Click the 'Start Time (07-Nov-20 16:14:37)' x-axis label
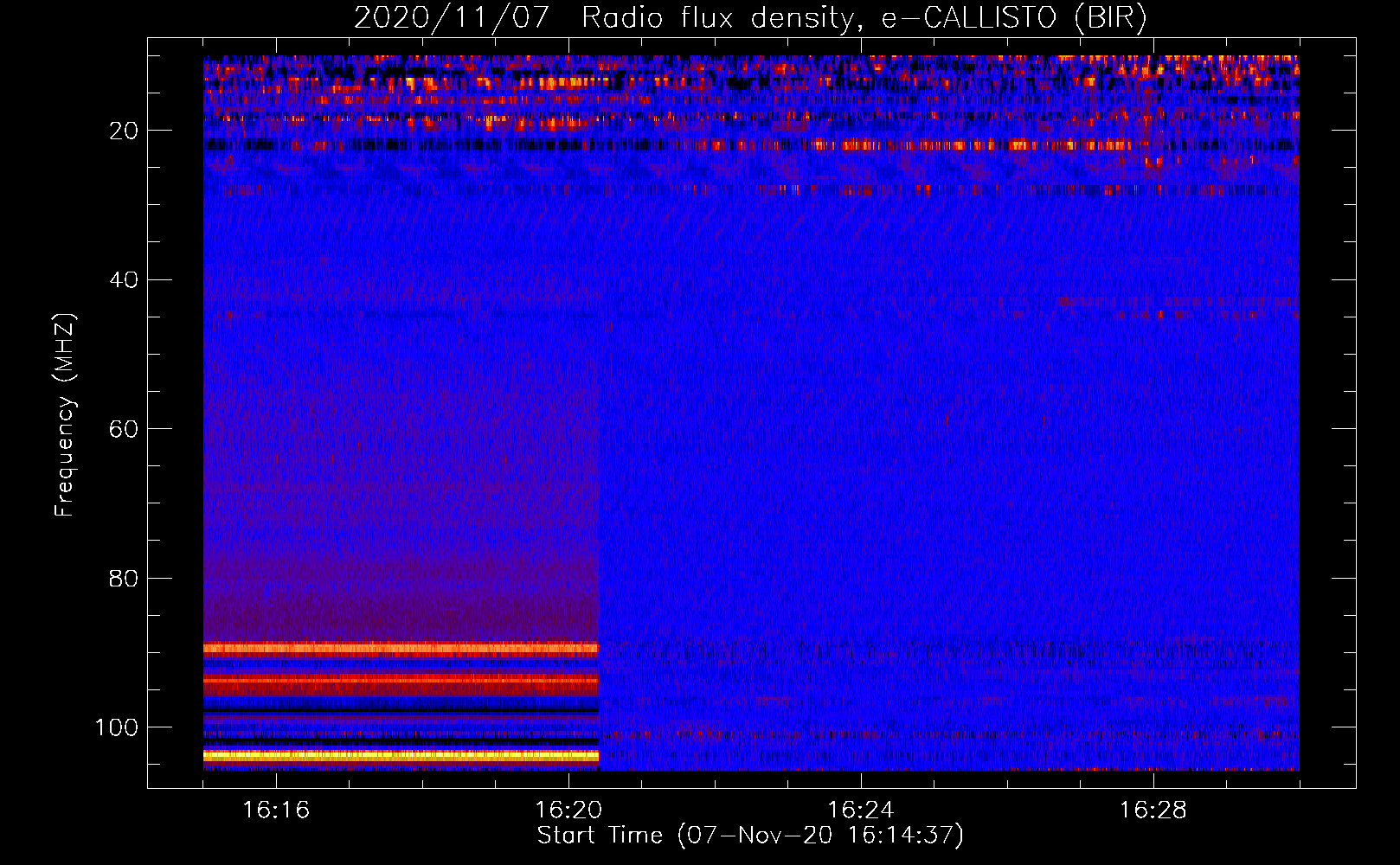This screenshot has width=1400, height=865. tap(750, 836)
